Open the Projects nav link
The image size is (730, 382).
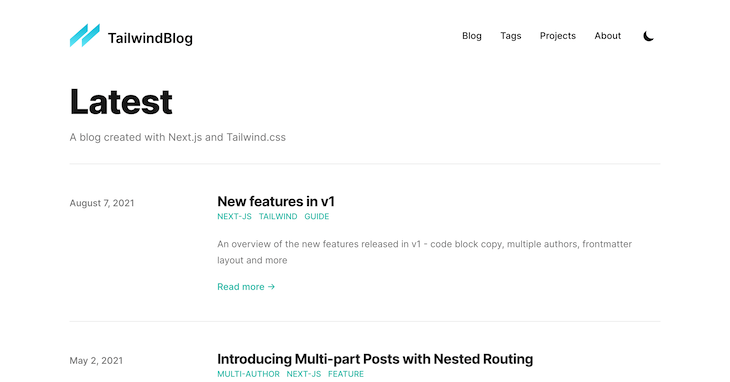(x=558, y=36)
